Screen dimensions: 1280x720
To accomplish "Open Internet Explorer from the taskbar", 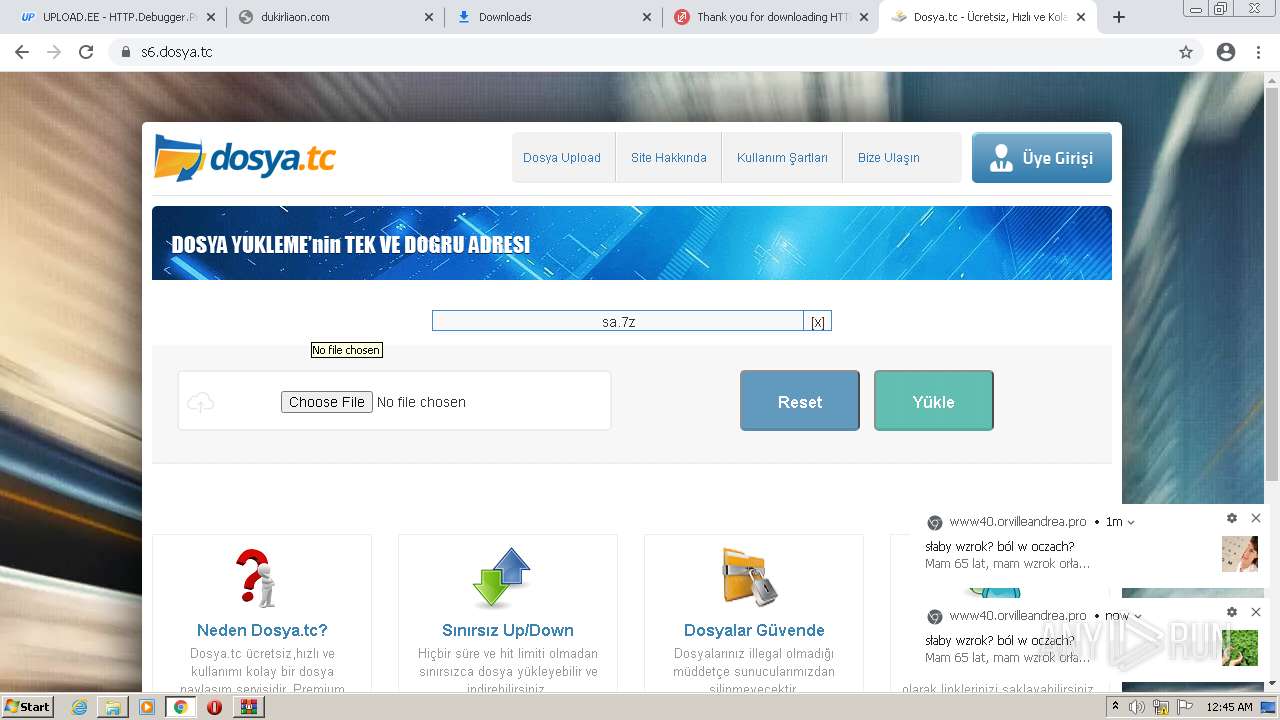I will tap(79, 707).
